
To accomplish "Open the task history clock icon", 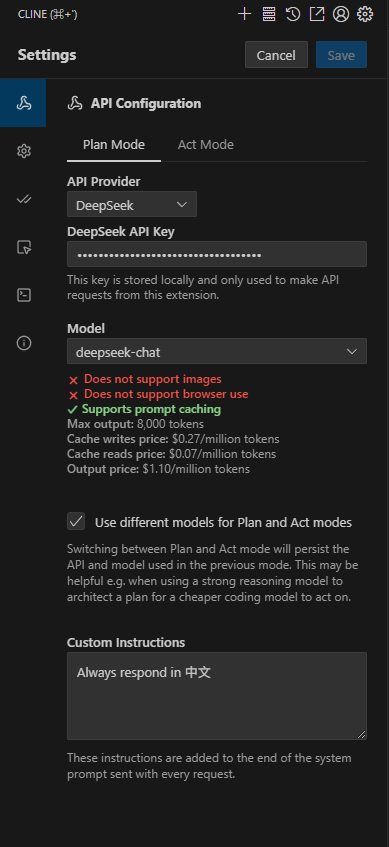I will [x=293, y=14].
